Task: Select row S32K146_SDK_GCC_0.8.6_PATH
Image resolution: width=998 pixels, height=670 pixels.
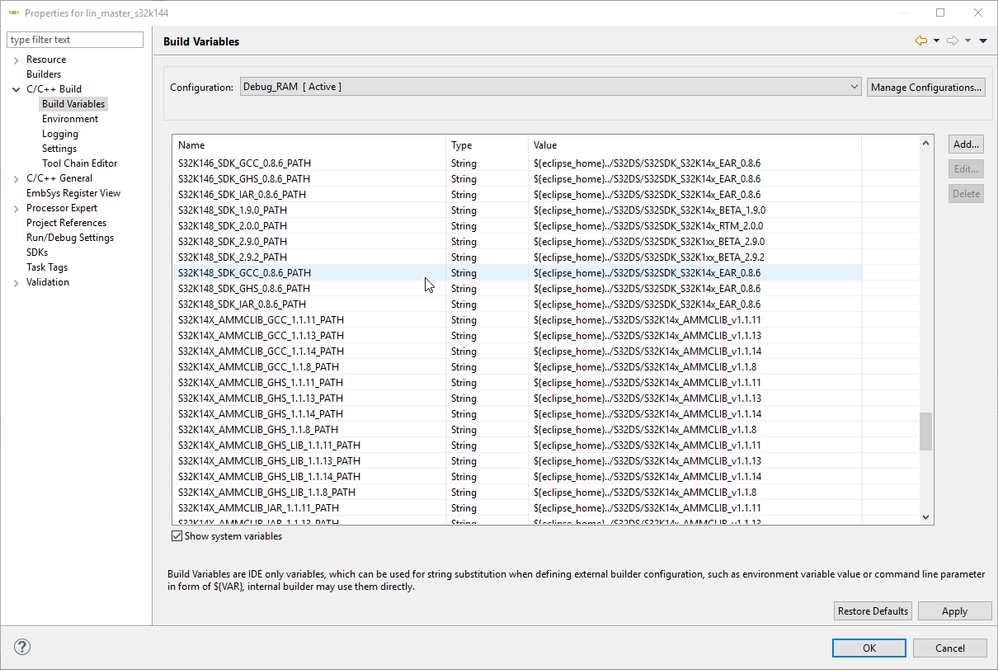Action: pyautogui.click(x=517, y=163)
